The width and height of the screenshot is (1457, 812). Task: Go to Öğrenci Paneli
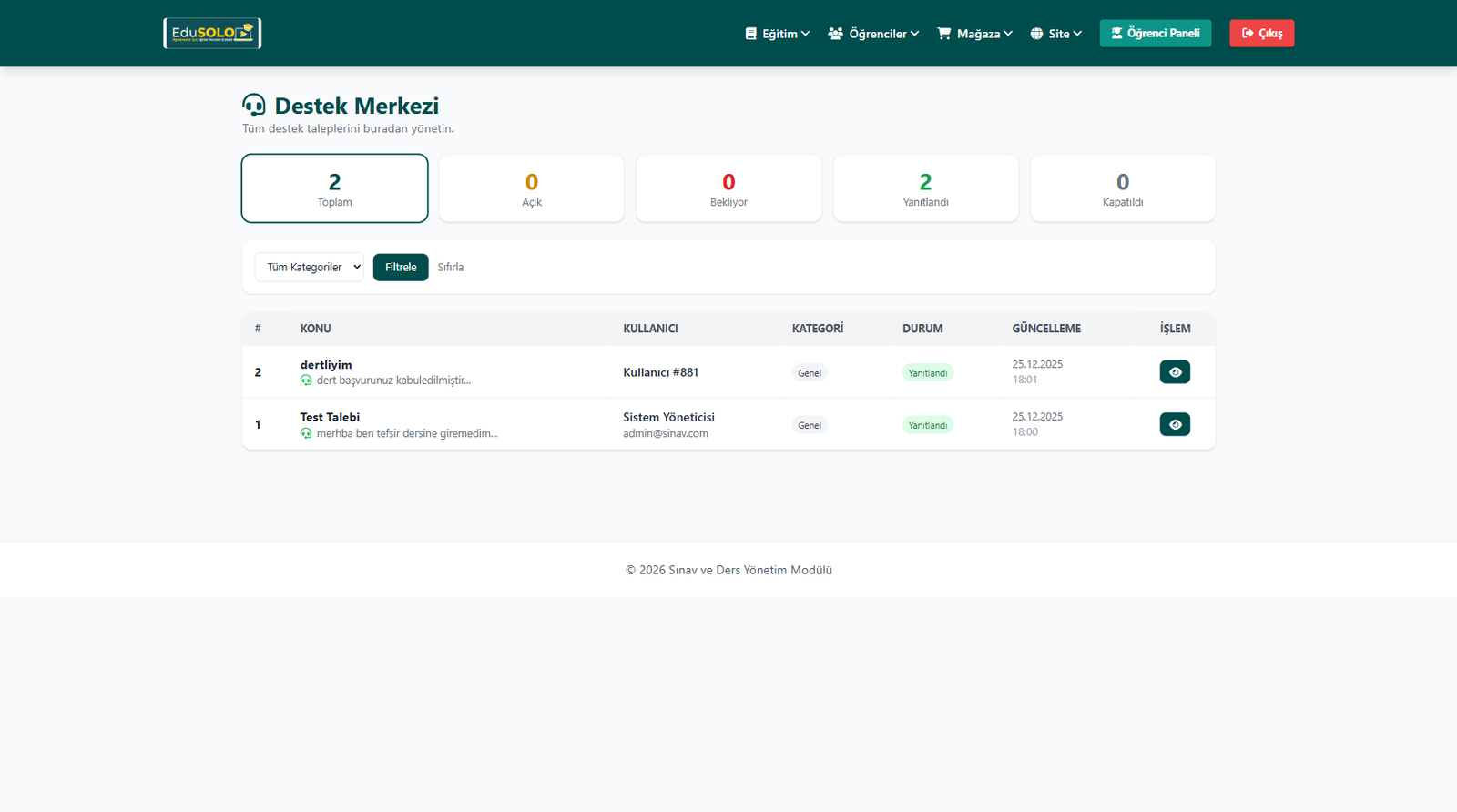[1155, 34]
